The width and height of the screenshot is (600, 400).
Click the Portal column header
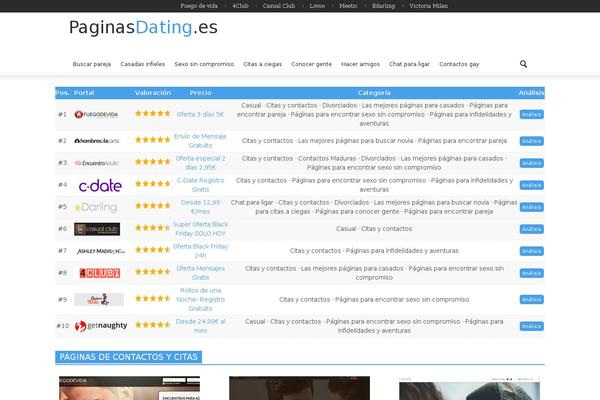(84, 93)
